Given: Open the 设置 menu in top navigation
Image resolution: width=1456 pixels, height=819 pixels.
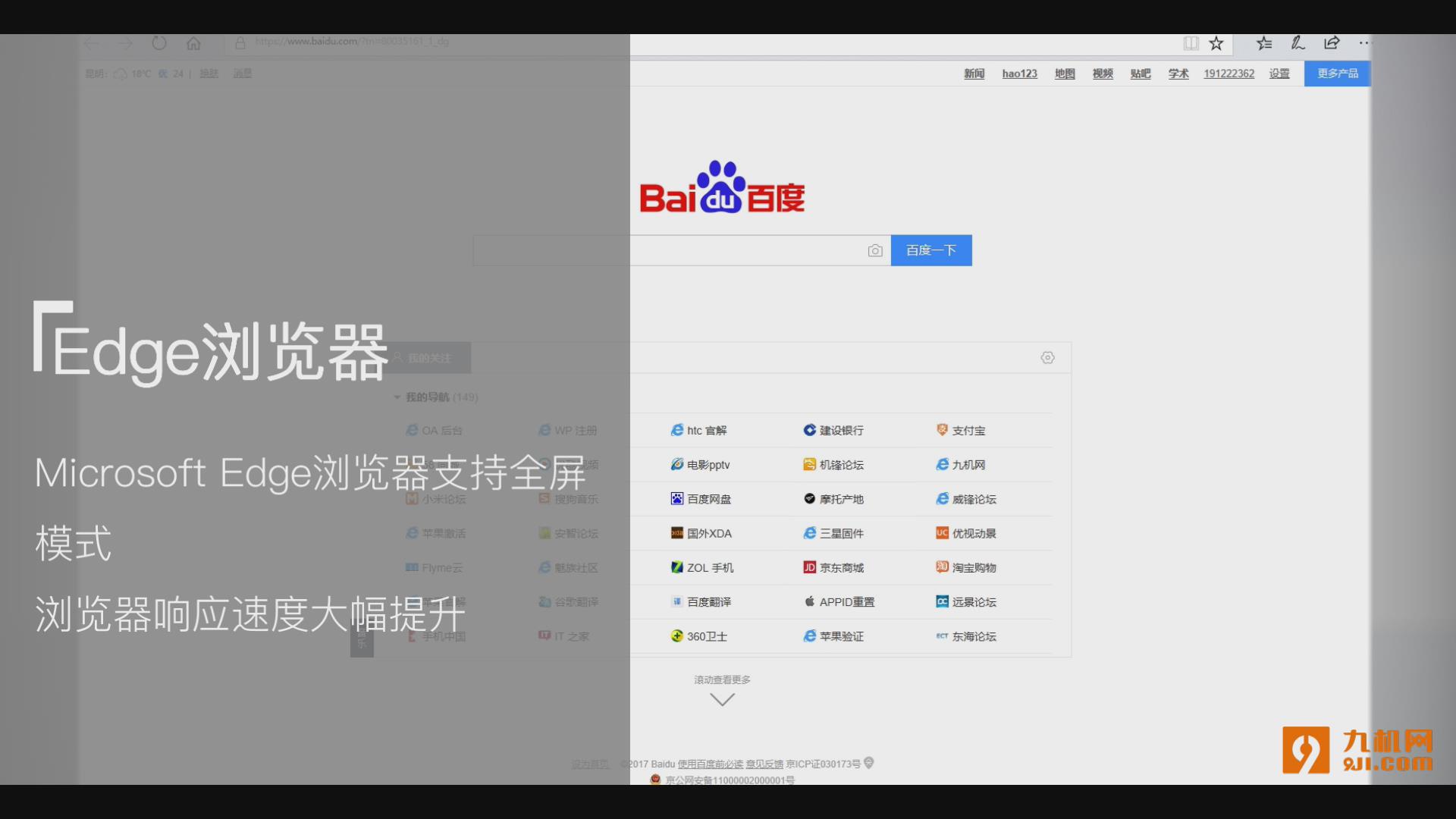Looking at the screenshot, I should (1279, 74).
